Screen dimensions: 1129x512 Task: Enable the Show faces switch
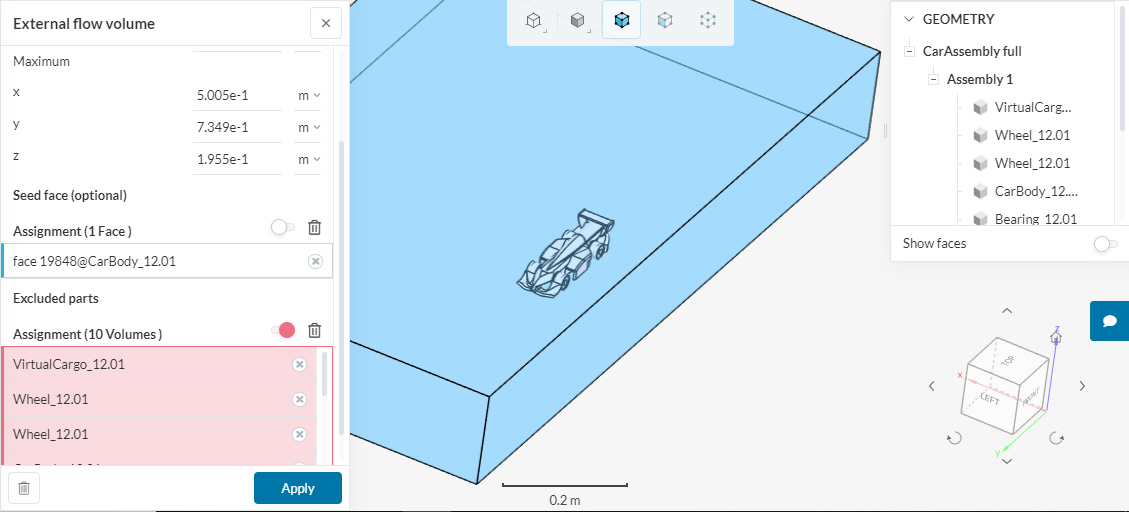pos(1104,244)
